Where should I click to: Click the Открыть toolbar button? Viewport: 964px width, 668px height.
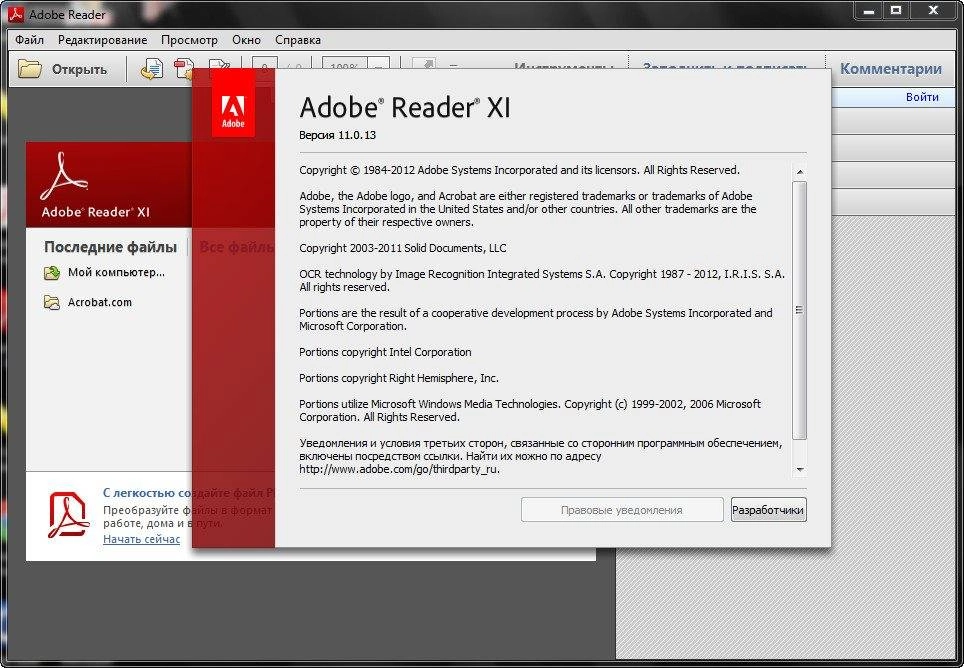point(62,69)
